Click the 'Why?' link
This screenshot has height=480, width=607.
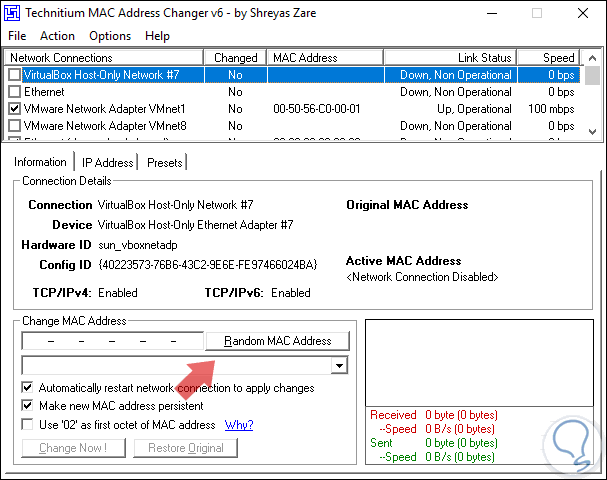coord(239,425)
